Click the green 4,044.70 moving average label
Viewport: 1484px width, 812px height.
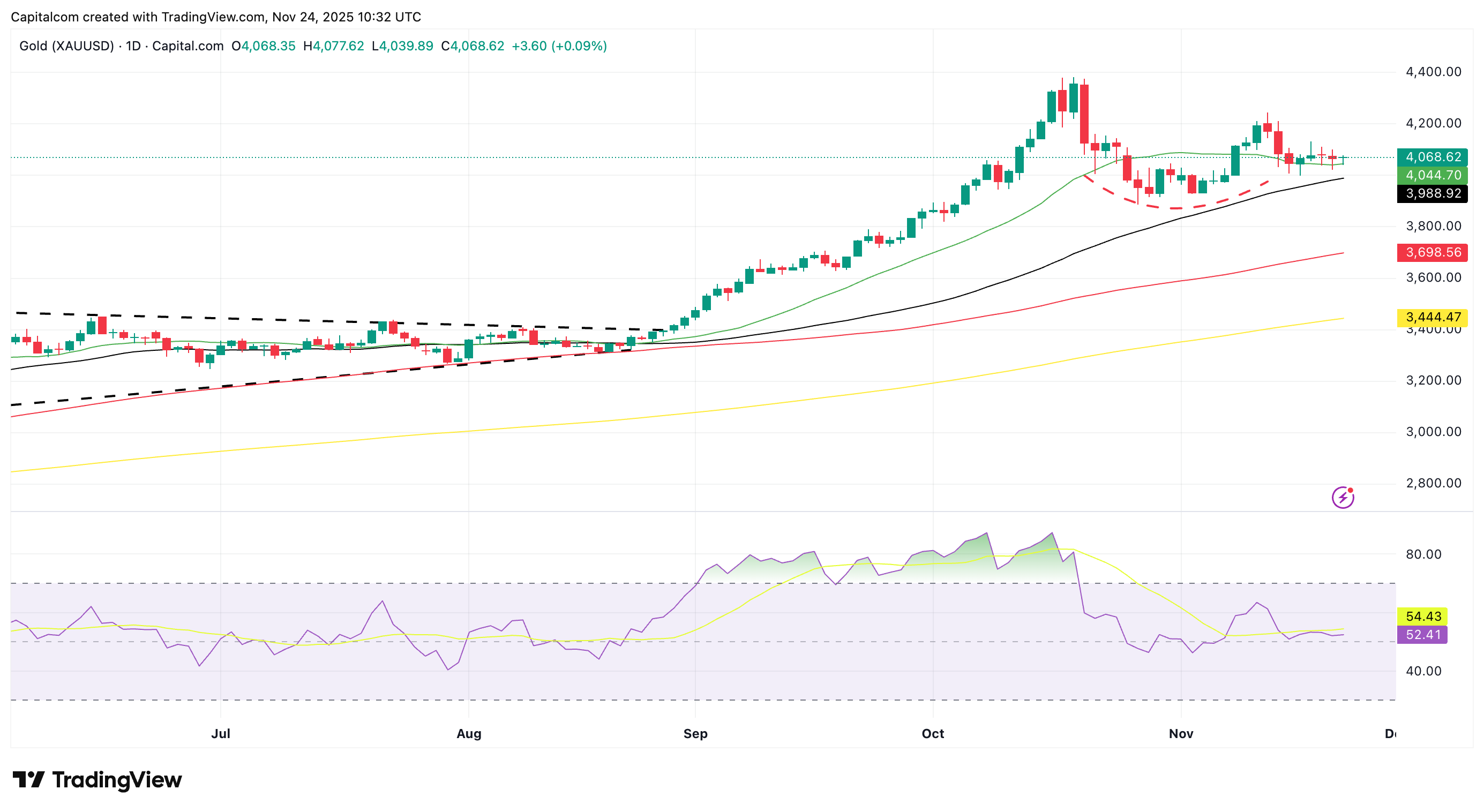[x=1432, y=175]
